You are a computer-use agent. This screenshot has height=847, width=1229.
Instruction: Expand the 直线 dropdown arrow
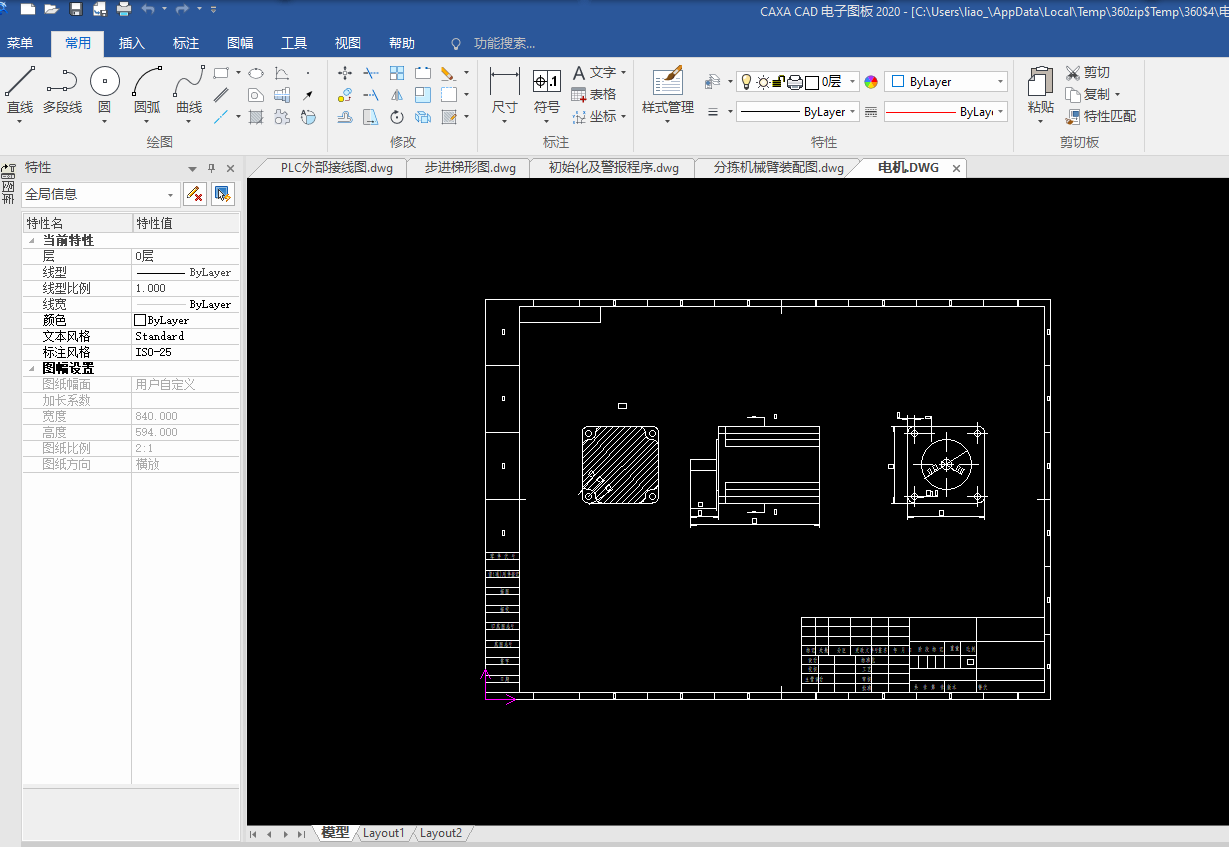point(20,121)
